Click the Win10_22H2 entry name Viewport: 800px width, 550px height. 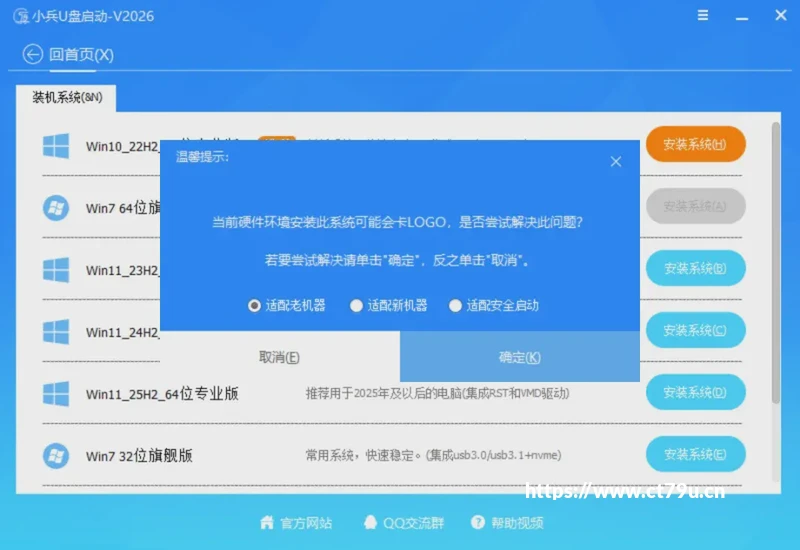[x=123, y=147]
